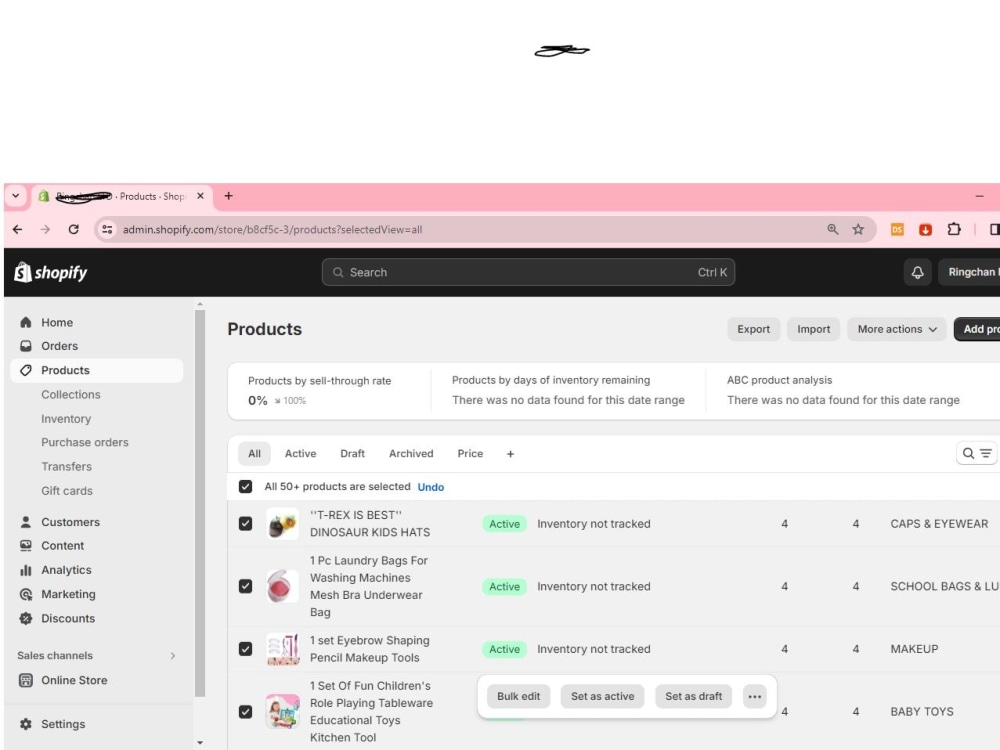
Task: Click the sidebar vertical scrollbar
Action: 200,503
